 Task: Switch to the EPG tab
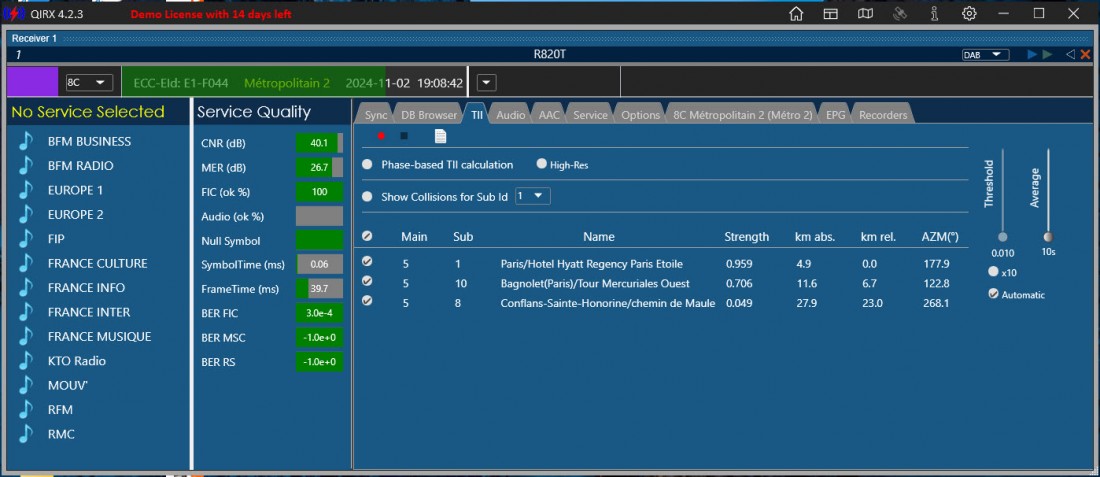pyautogui.click(x=836, y=115)
